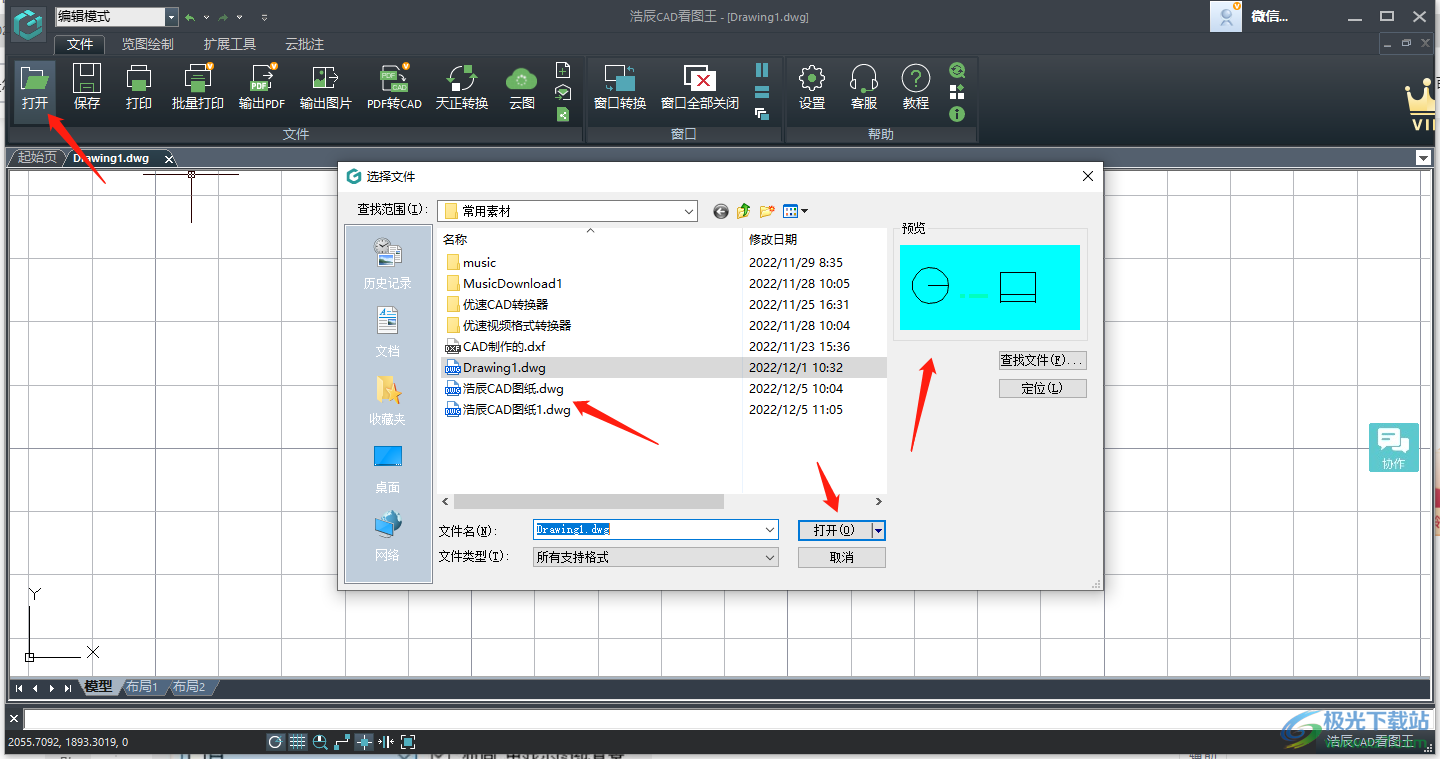1440x759 pixels.
Task: Sort files by 修改日期 column header
Action: tap(773, 240)
